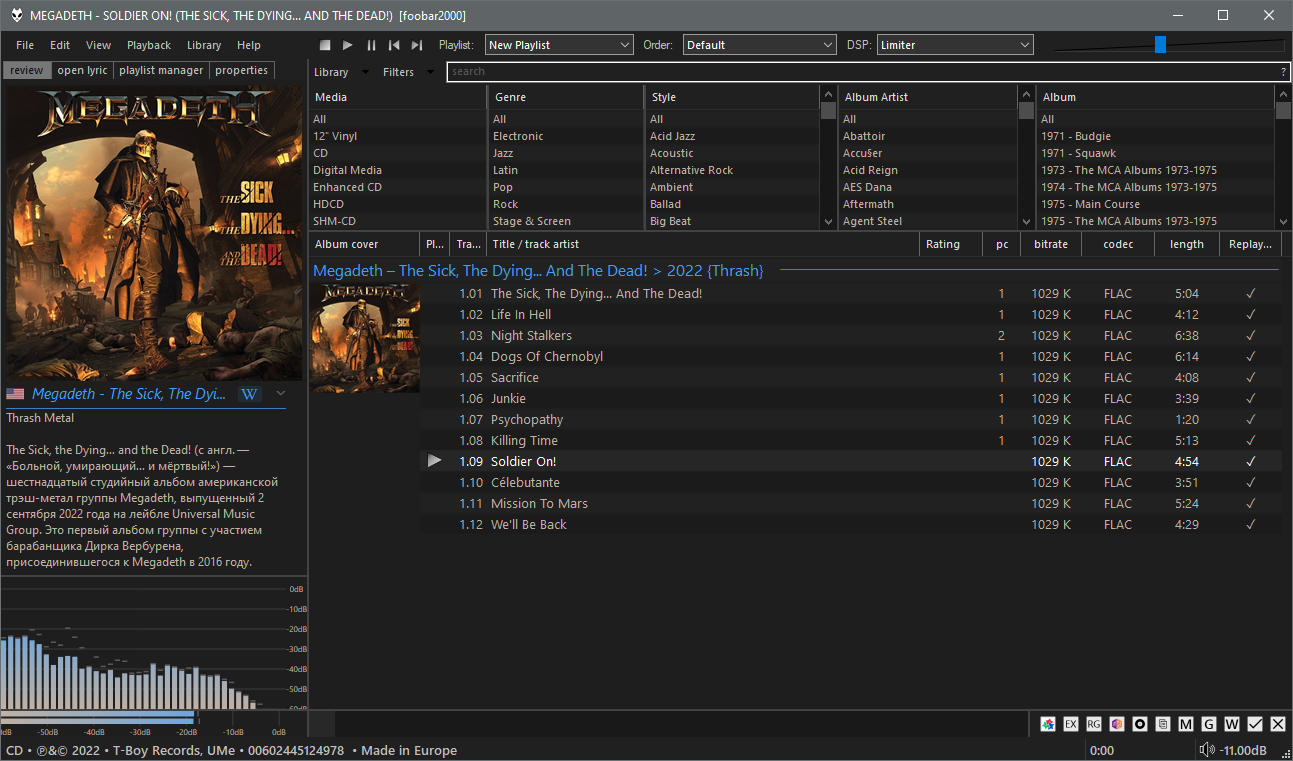Open the Order dropdown set to Default
The height and width of the screenshot is (761, 1293).
759,45
